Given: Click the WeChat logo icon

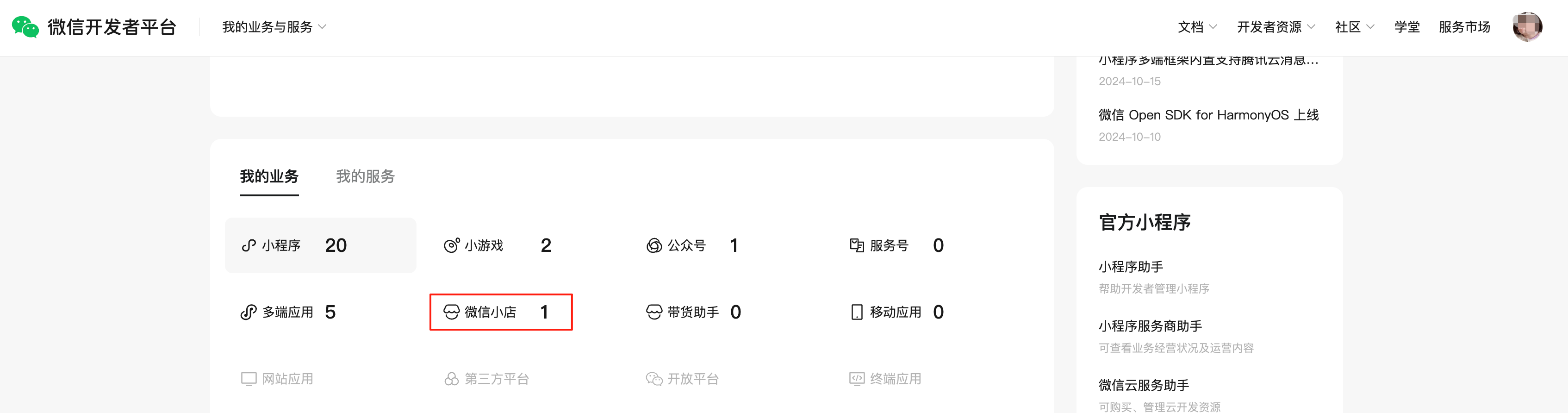Looking at the screenshot, I should point(25,27).
